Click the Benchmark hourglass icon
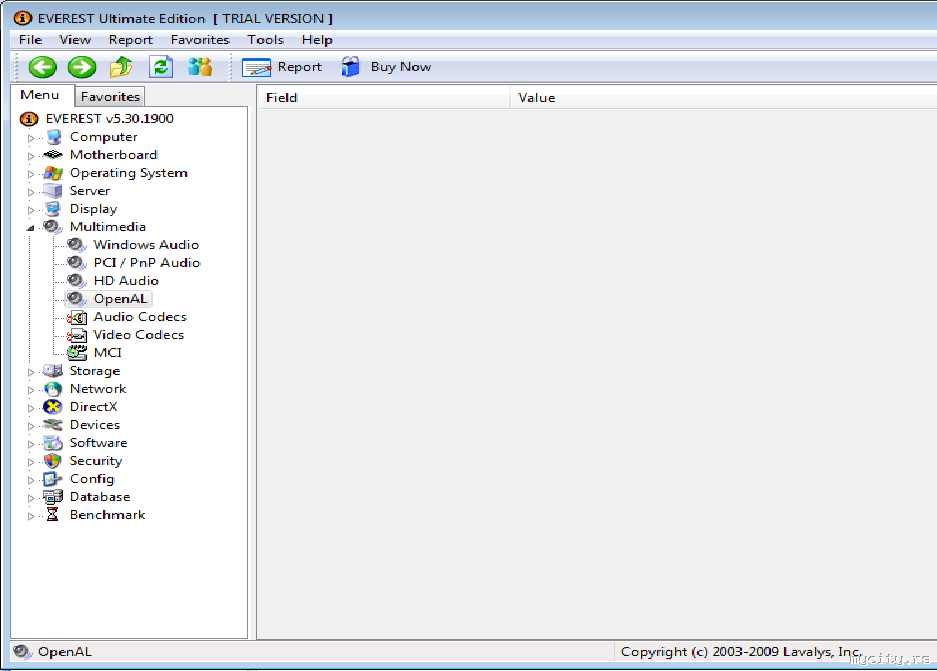 (x=53, y=514)
